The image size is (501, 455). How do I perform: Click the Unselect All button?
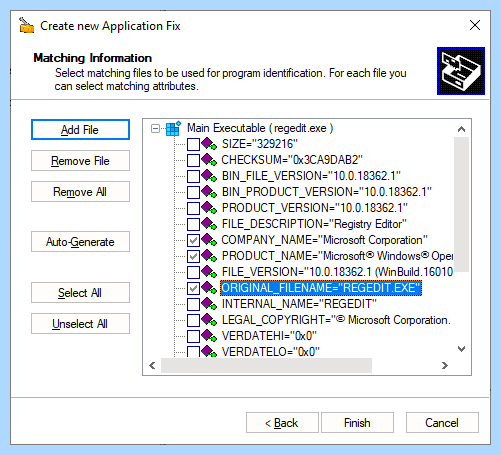(80, 324)
